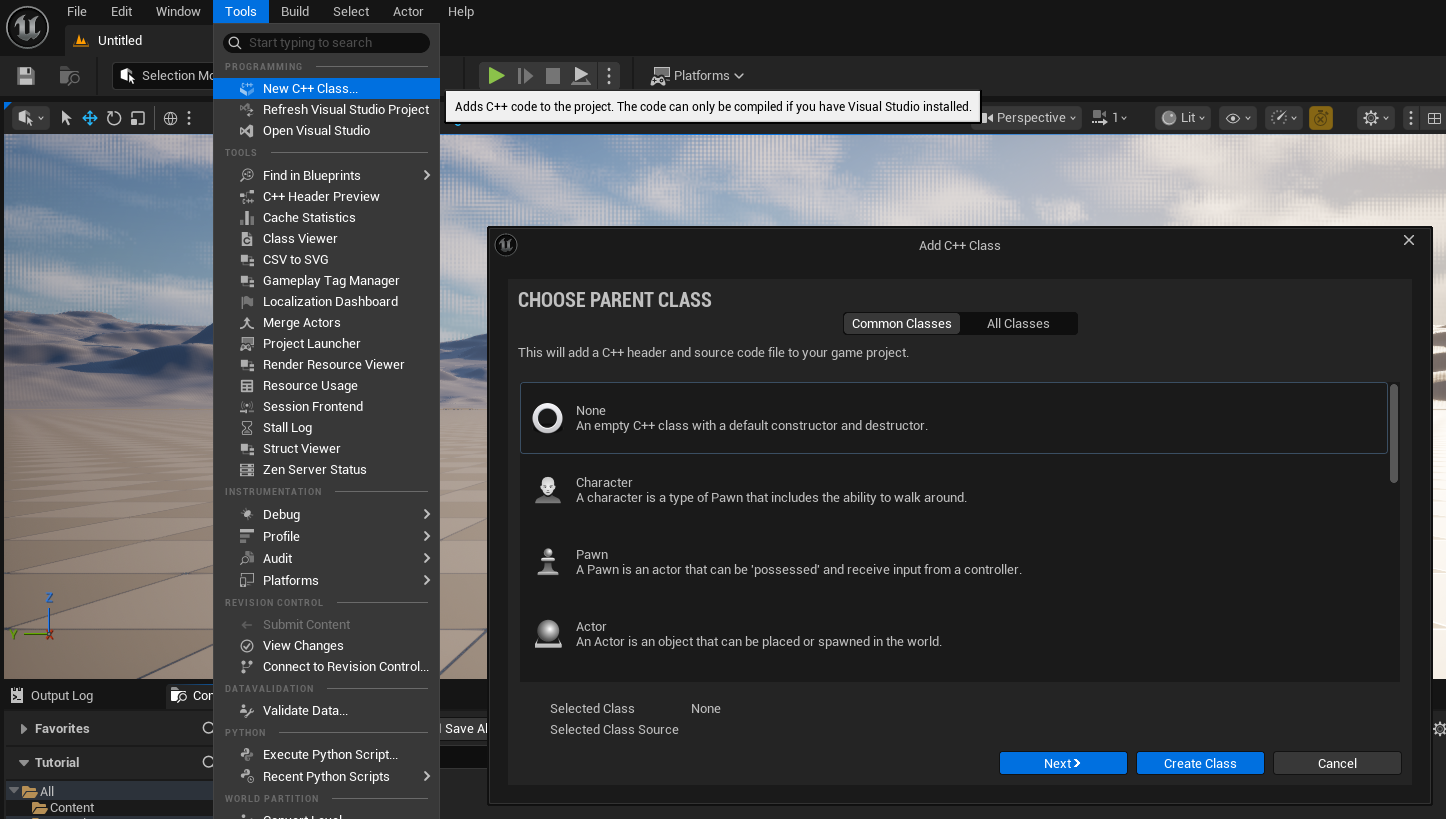Click the Open Visual Studio menu entry
The image size is (1446, 819).
pyautogui.click(x=316, y=131)
